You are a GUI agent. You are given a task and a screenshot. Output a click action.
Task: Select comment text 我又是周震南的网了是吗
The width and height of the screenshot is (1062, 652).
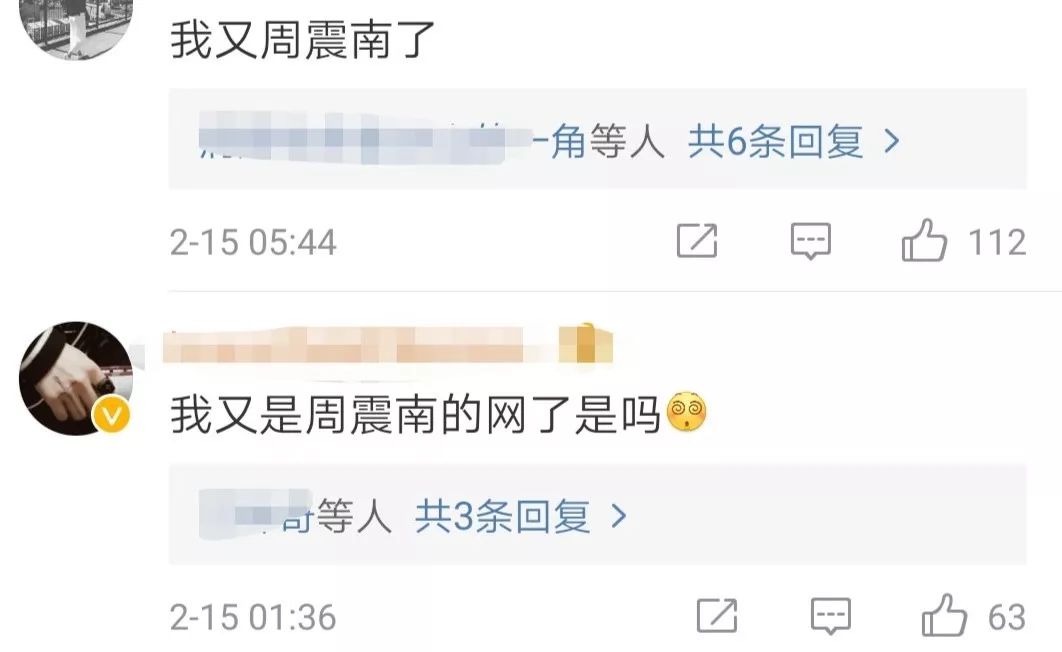point(415,414)
